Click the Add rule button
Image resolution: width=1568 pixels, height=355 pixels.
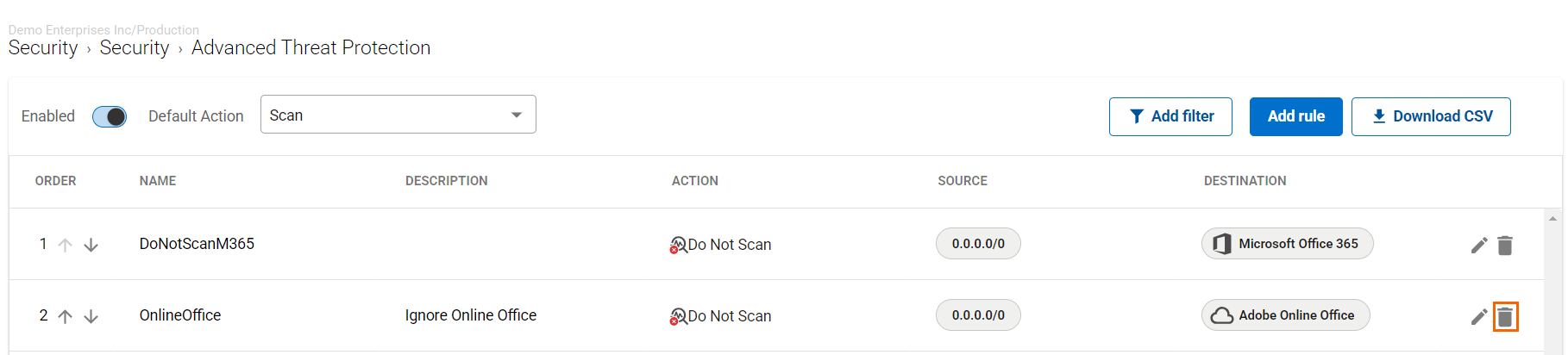[x=1295, y=116]
